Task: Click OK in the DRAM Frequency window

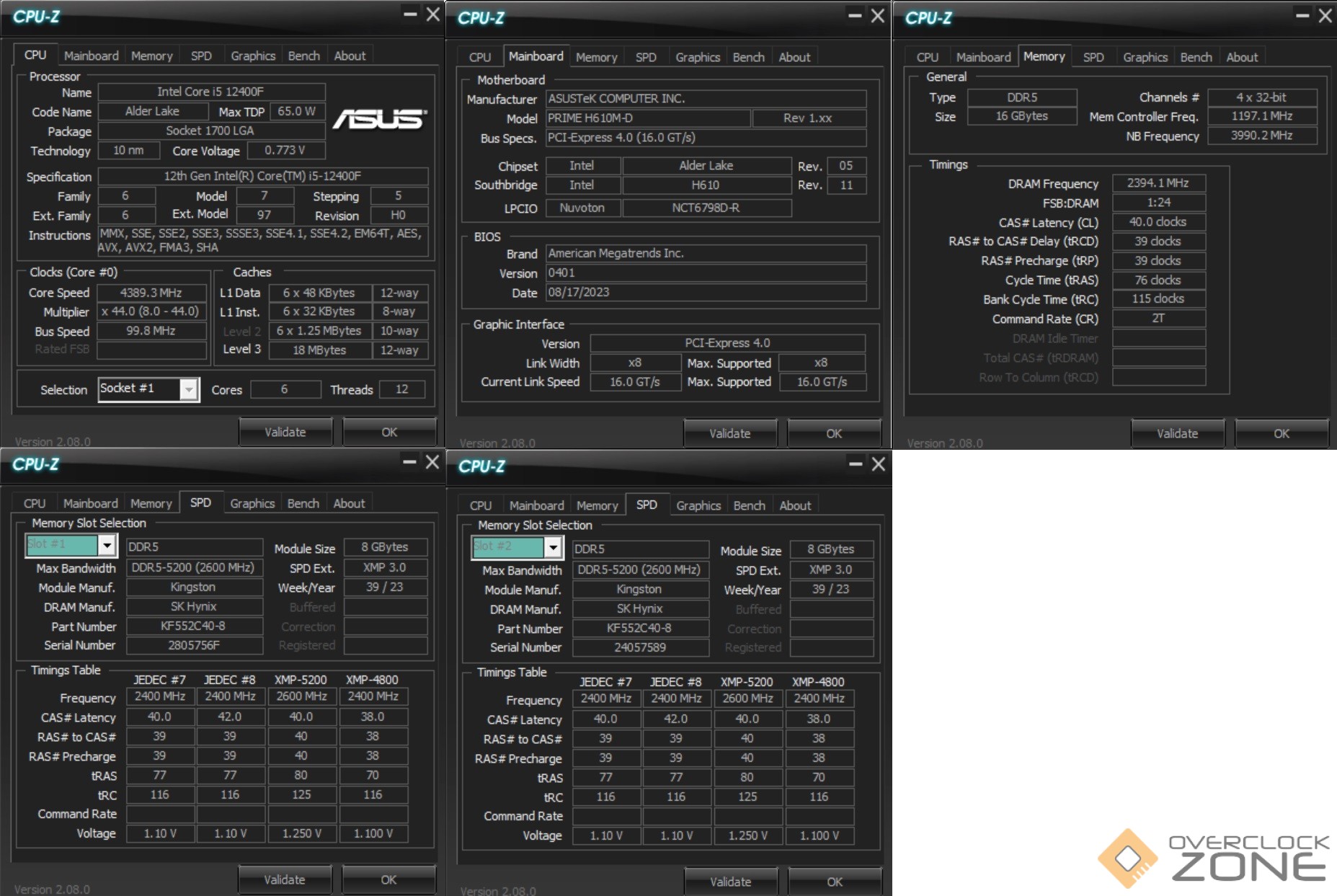Action: (x=1282, y=433)
